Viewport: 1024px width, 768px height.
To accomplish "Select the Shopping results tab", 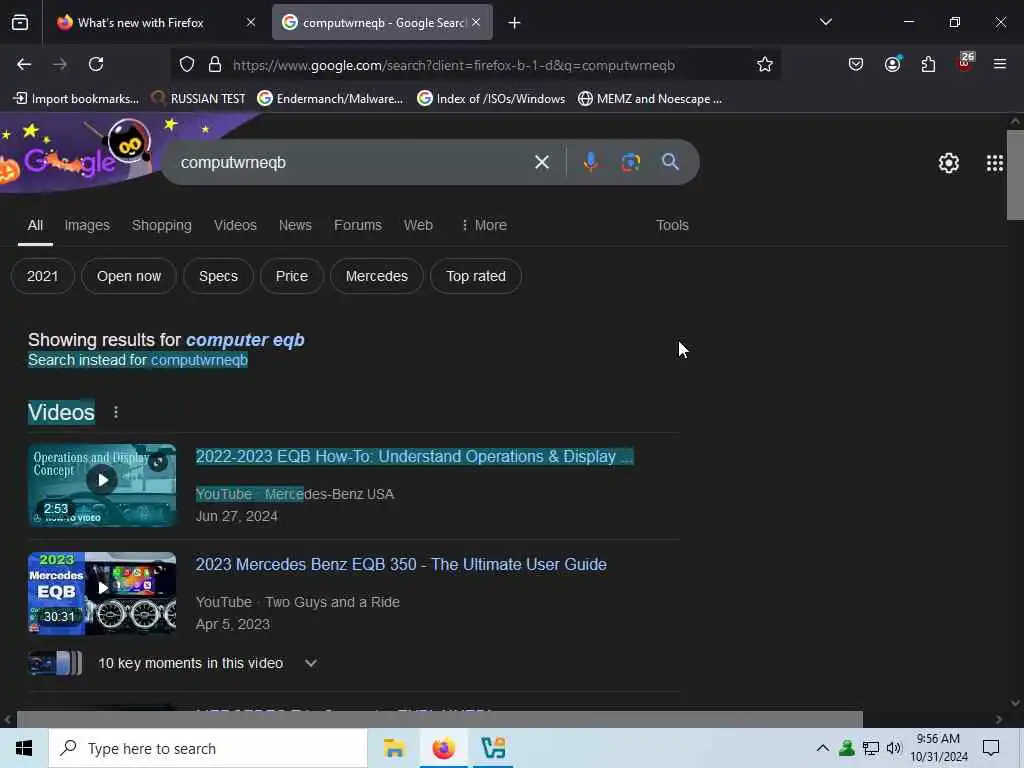I will 161,225.
